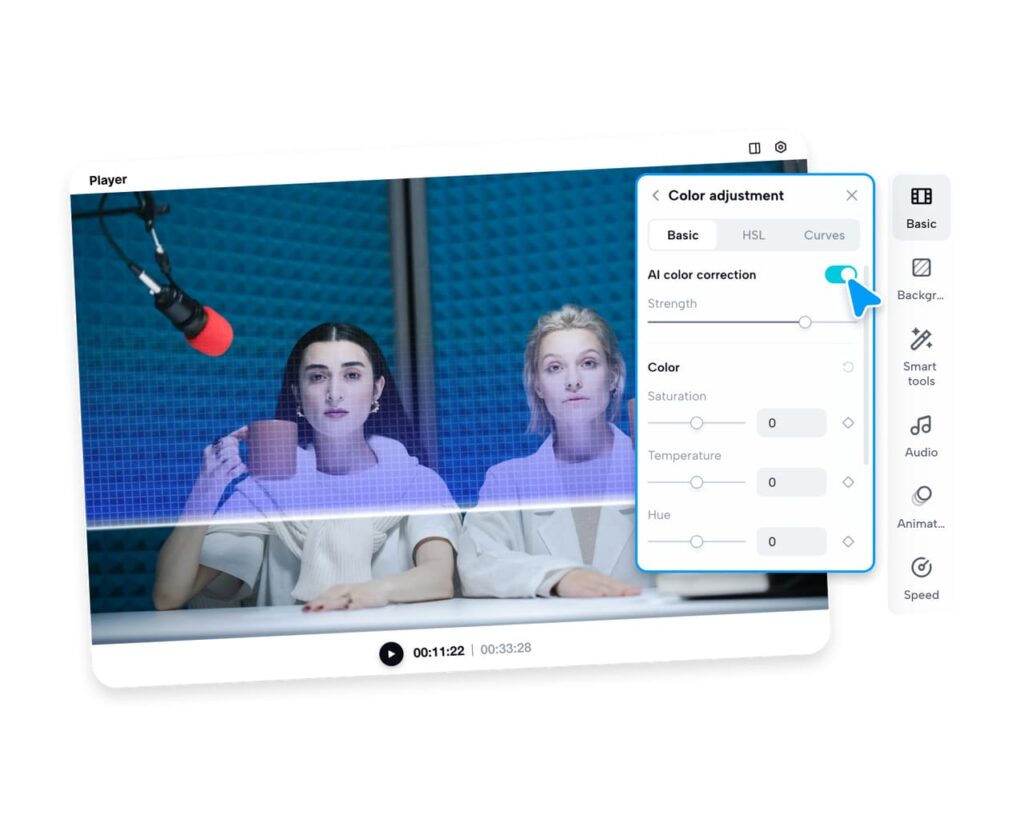Viewport: 1024px width, 819px height.
Task: Switch to the HSL tab
Action: point(753,235)
